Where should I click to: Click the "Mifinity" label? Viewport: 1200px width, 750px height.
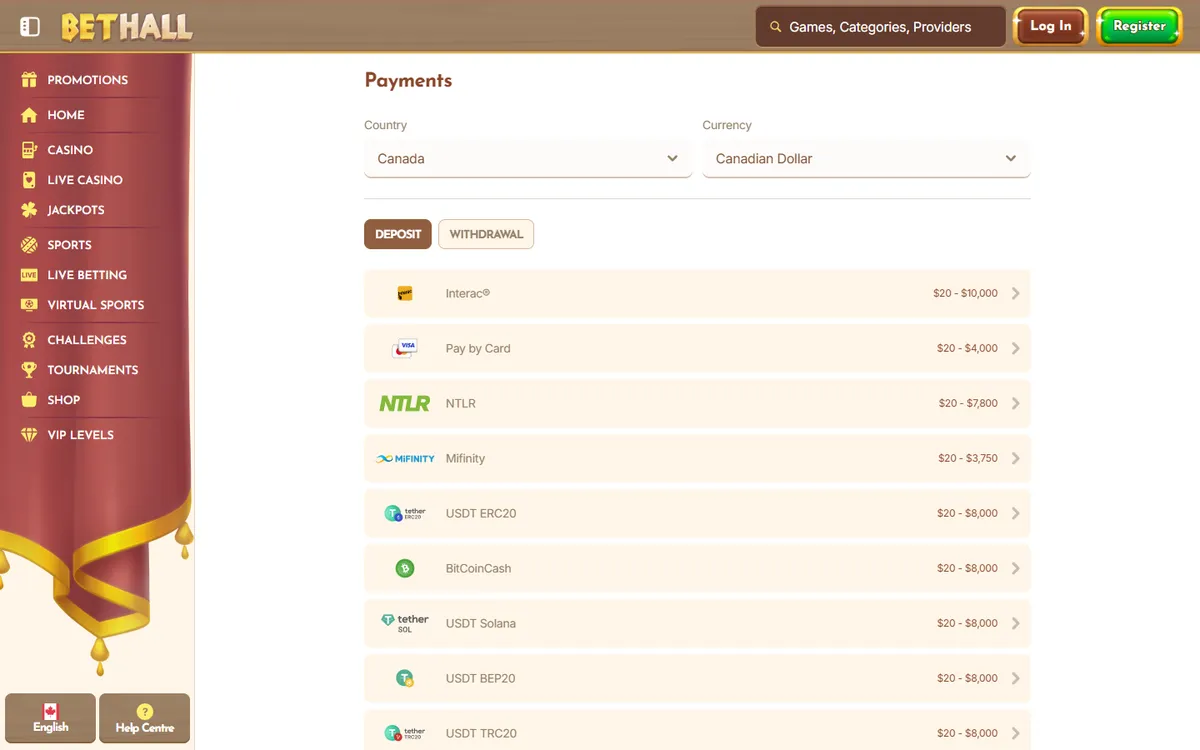pyautogui.click(x=465, y=459)
